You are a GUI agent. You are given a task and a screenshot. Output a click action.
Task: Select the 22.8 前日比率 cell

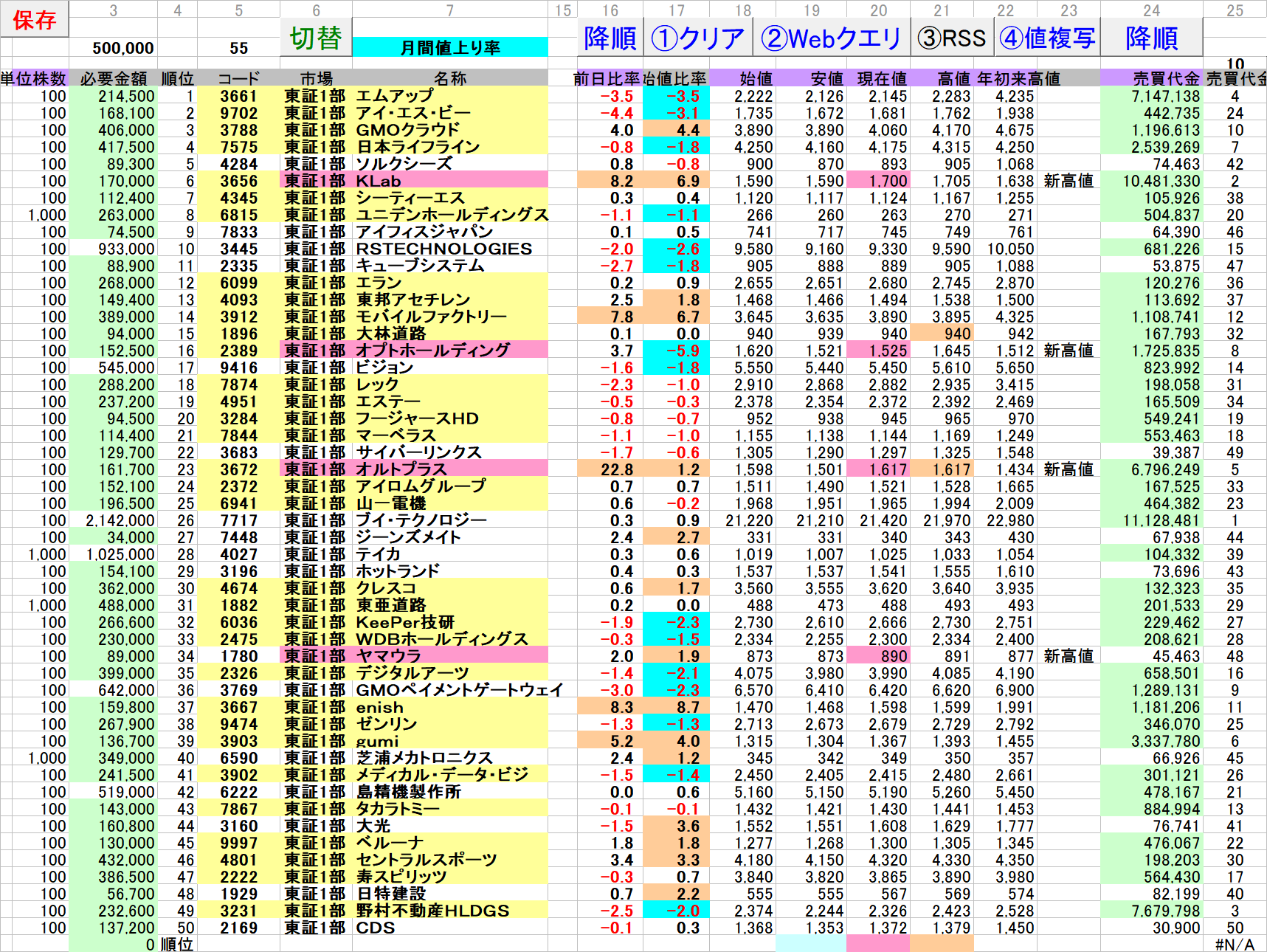click(610, 469)
